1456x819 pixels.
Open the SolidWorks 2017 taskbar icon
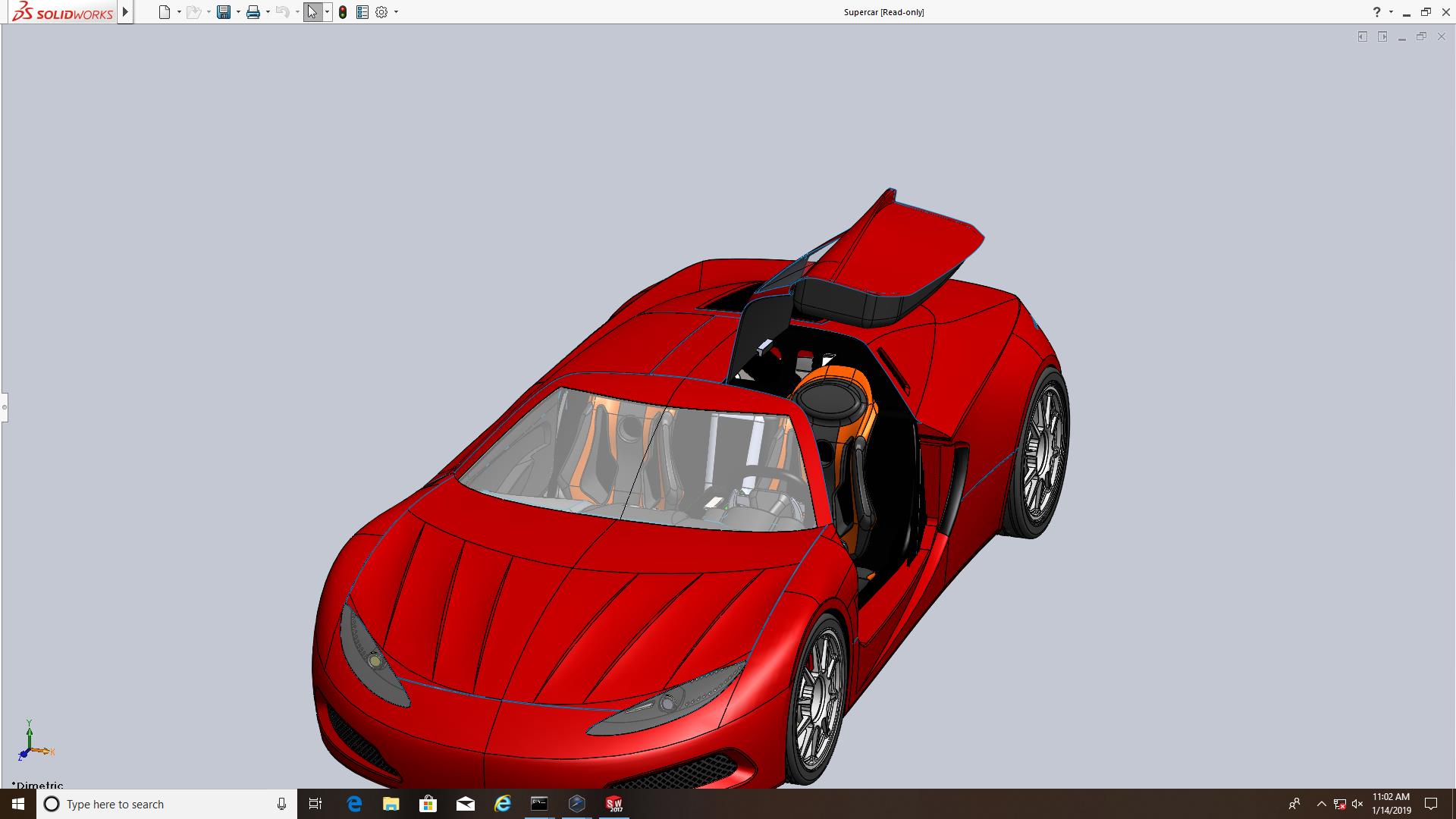[x=614, y=804]
